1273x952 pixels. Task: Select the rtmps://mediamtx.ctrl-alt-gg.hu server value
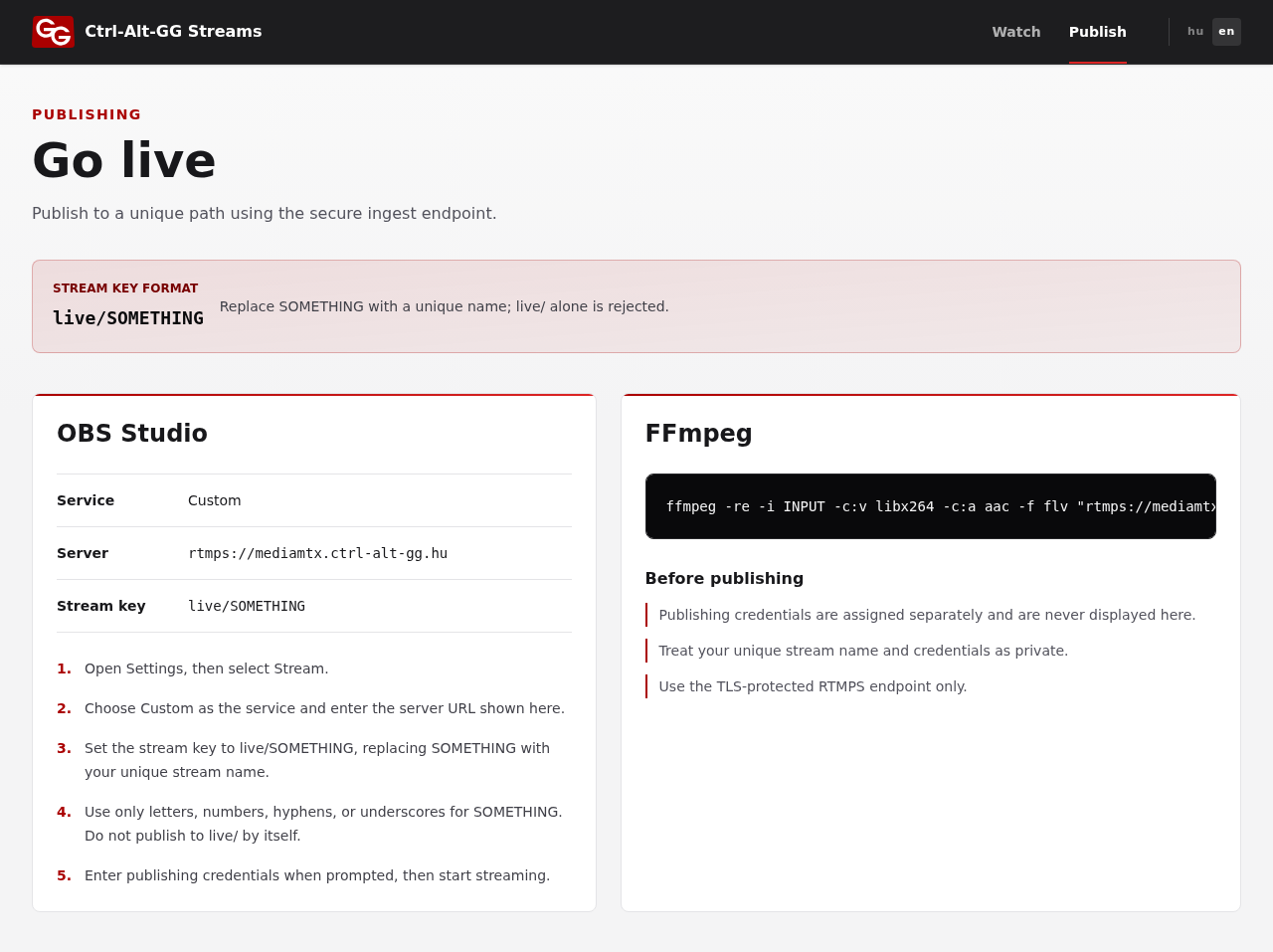click(x=317, y=553)
